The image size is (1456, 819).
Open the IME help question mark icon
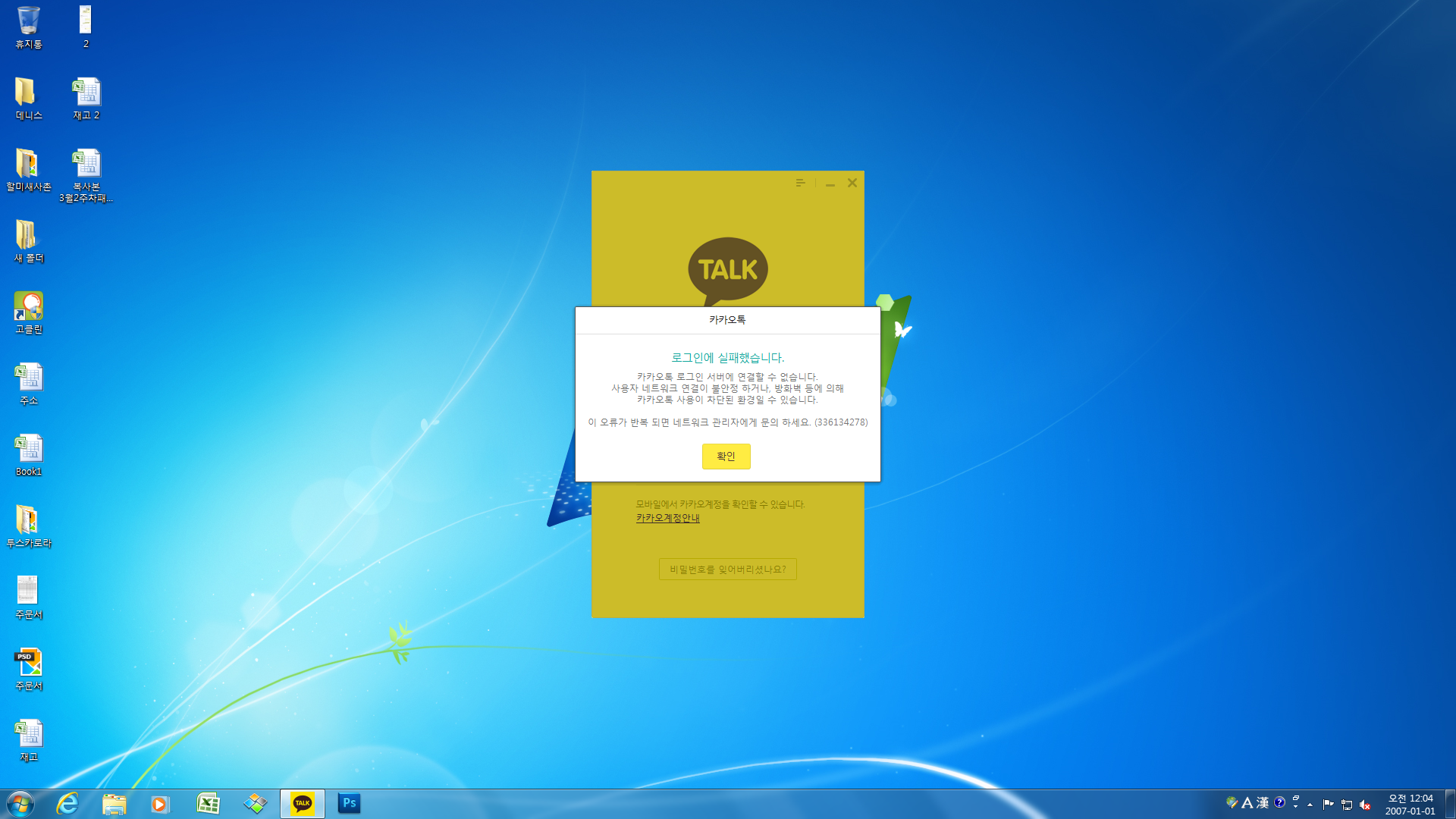(x=1280, y=802)
